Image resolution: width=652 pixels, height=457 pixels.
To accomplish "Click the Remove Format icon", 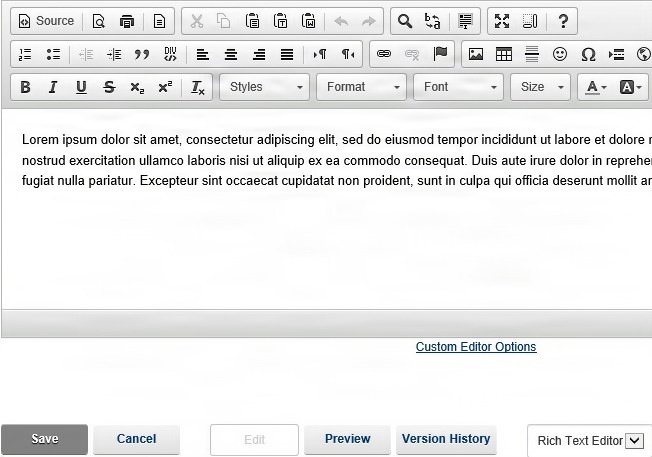I will coord(198,87).
